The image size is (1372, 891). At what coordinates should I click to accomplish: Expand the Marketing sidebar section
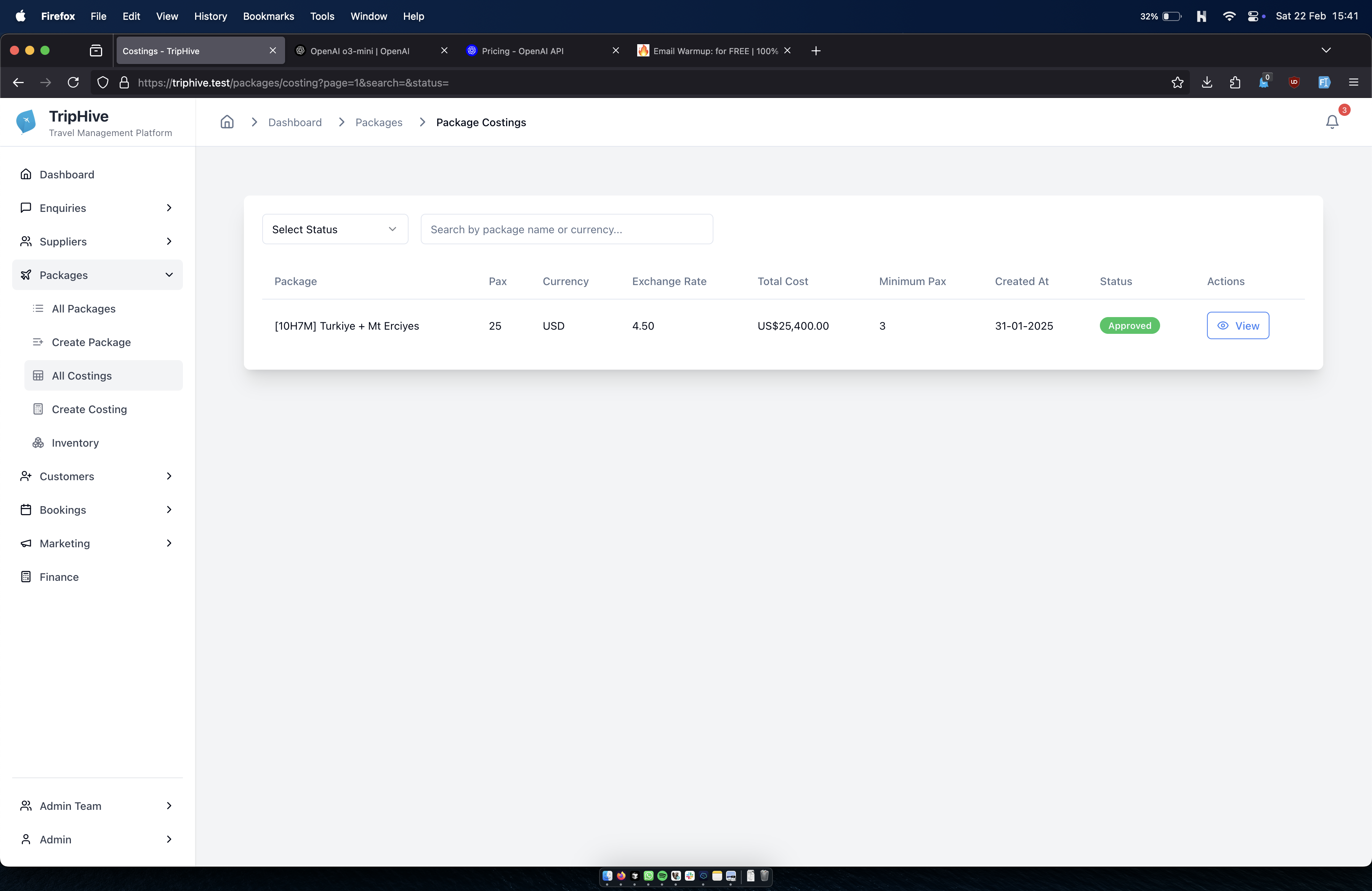pyautogui.click(x=169, y=543)
